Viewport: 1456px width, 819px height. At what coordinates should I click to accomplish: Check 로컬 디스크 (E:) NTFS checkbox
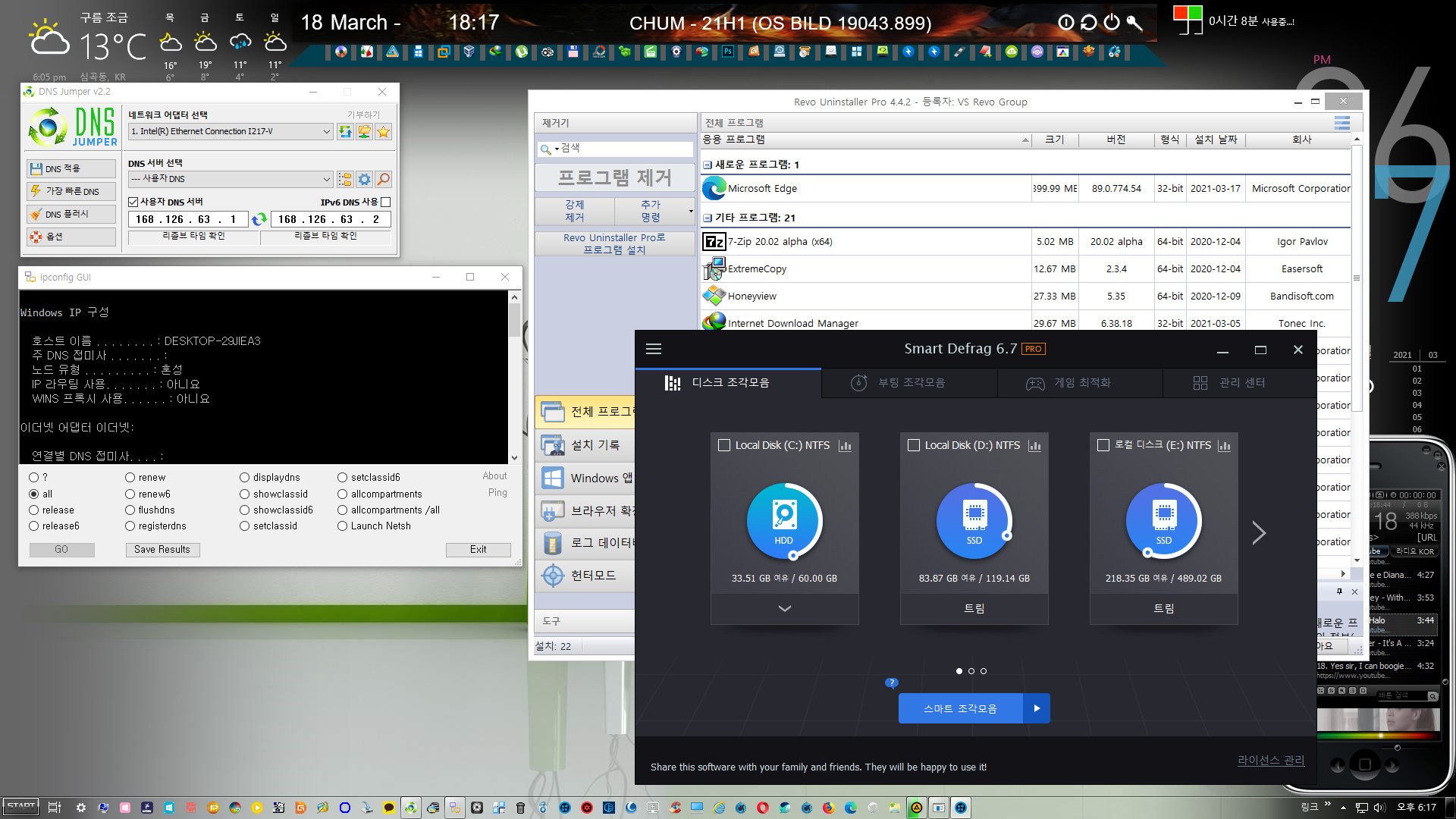(1103, 445)
